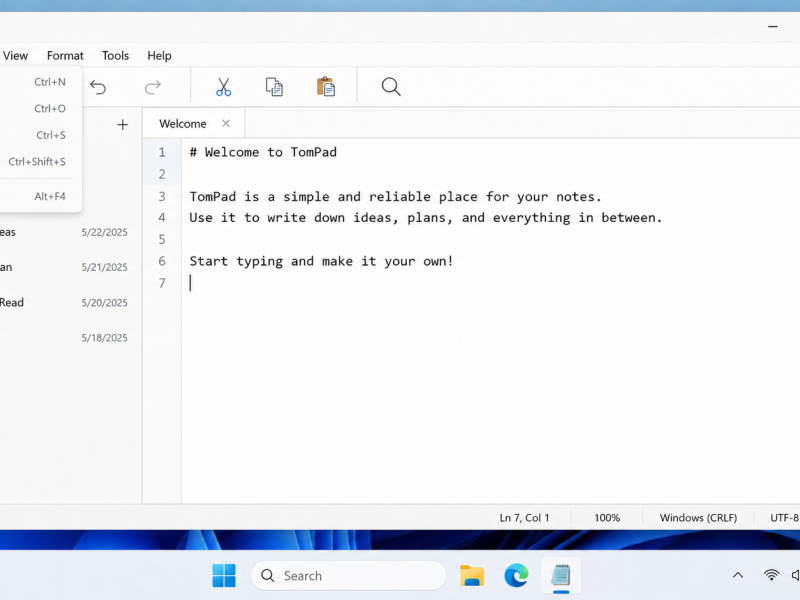Add a new note with plus icon
This screenshot has height=600, width=800.
[x=122, y=124]
